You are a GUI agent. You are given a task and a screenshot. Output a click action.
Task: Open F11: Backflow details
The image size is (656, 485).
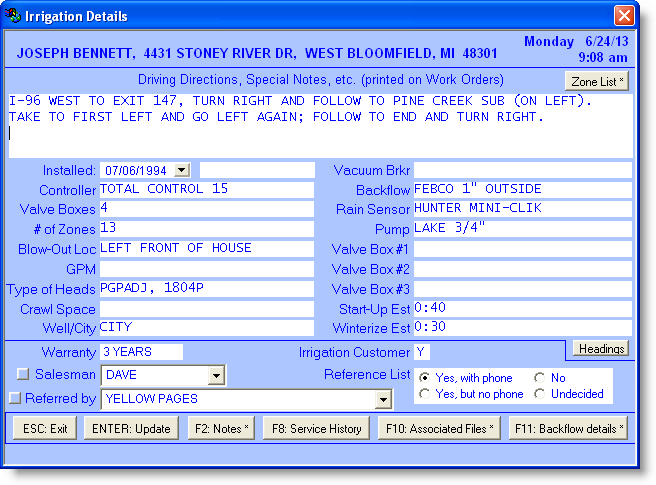567,428
